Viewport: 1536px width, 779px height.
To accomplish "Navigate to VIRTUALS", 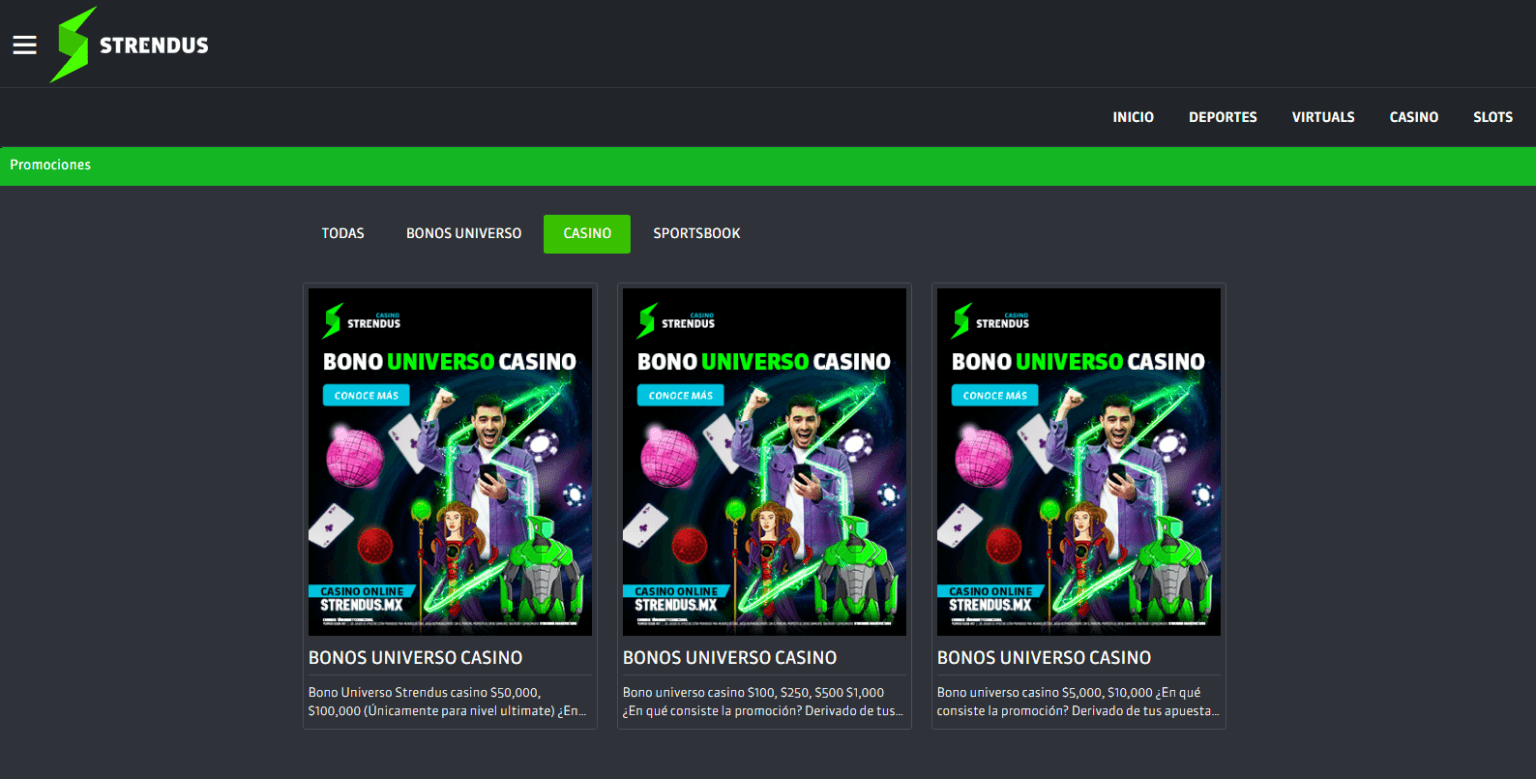I will pos(1323,117).
